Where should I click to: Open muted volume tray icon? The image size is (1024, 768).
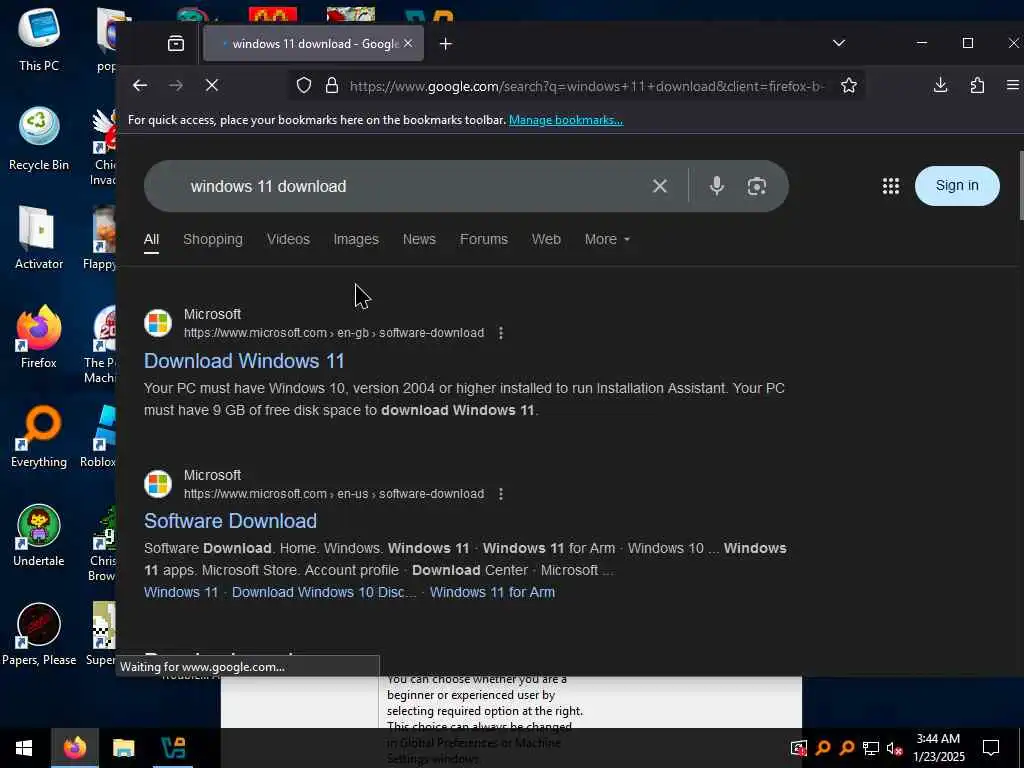pyautogui.click(x=895, y=748)
